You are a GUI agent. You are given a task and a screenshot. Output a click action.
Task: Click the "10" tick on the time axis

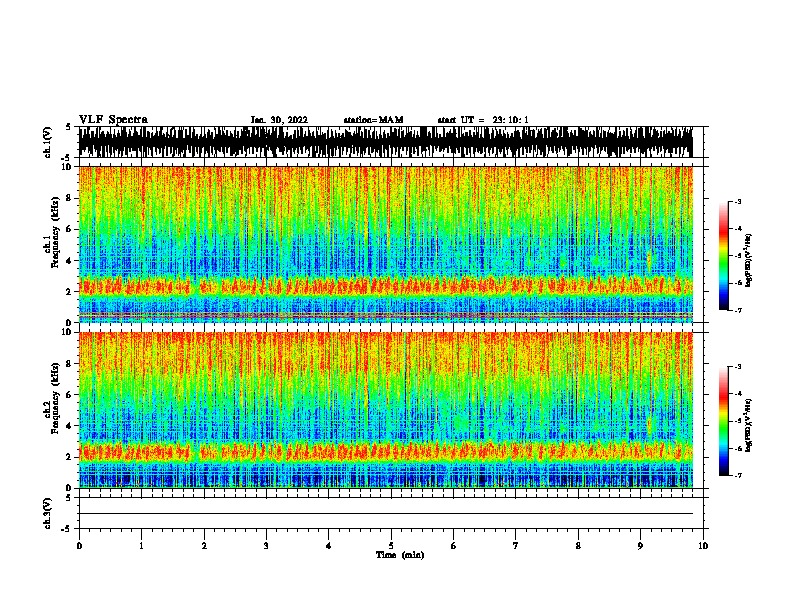tap(703, 546)
